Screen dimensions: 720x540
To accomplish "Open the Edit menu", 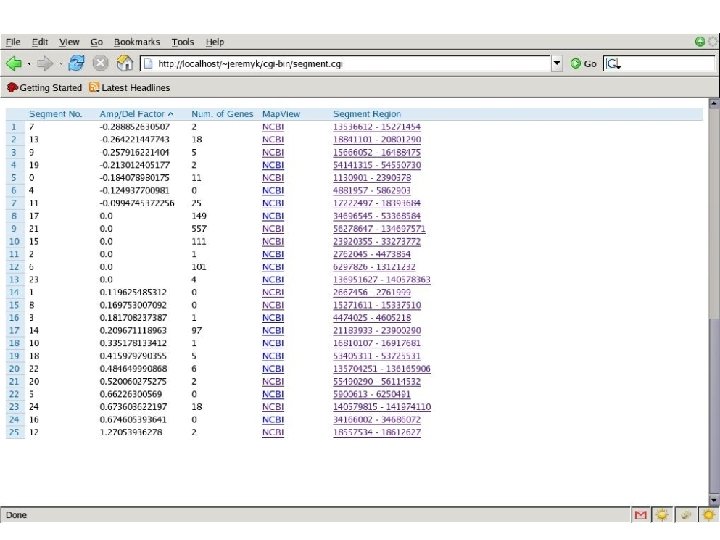I will click(x=40, y=42).
